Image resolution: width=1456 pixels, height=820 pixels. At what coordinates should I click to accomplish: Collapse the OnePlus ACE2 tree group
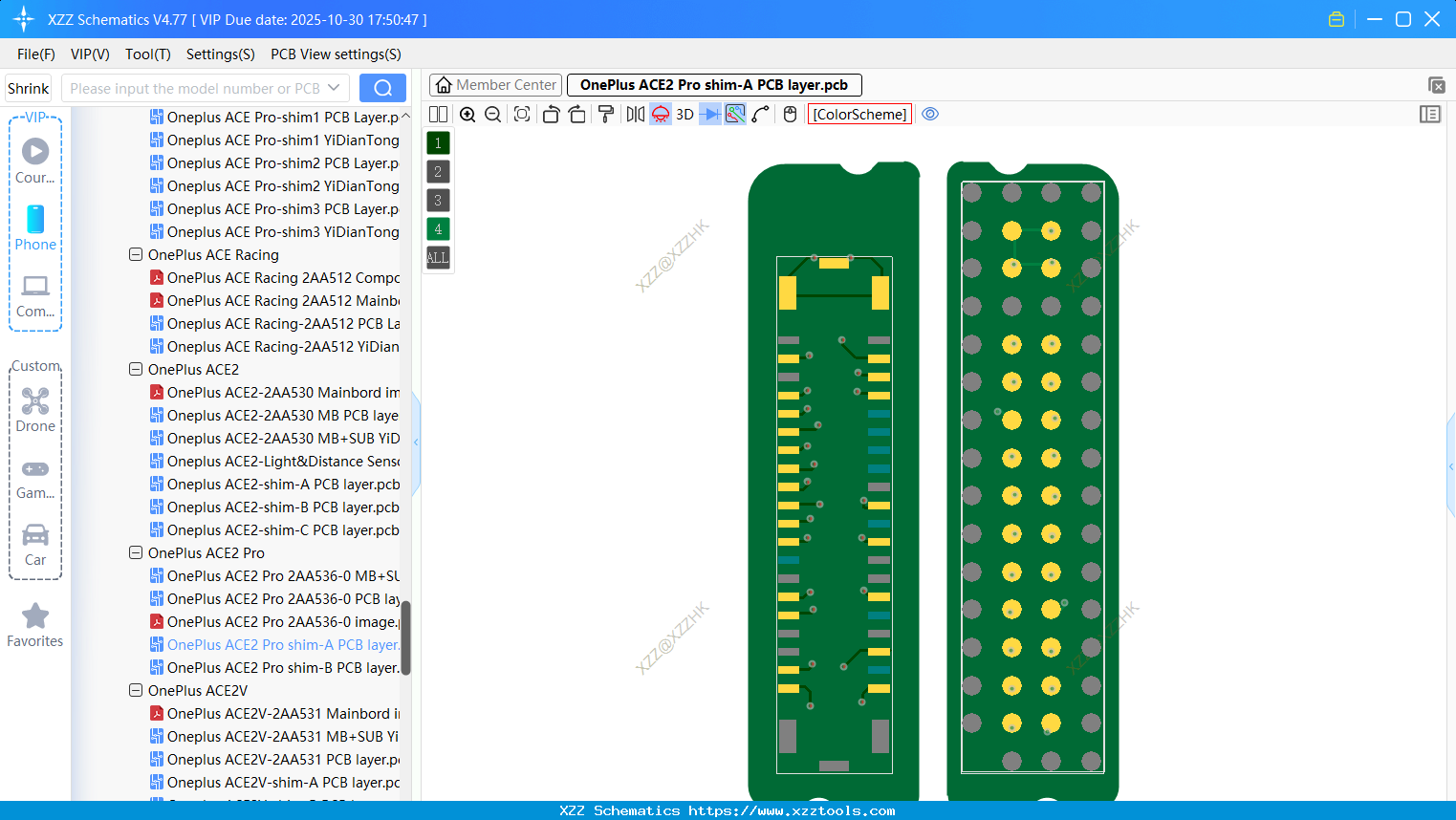point(135,369)
